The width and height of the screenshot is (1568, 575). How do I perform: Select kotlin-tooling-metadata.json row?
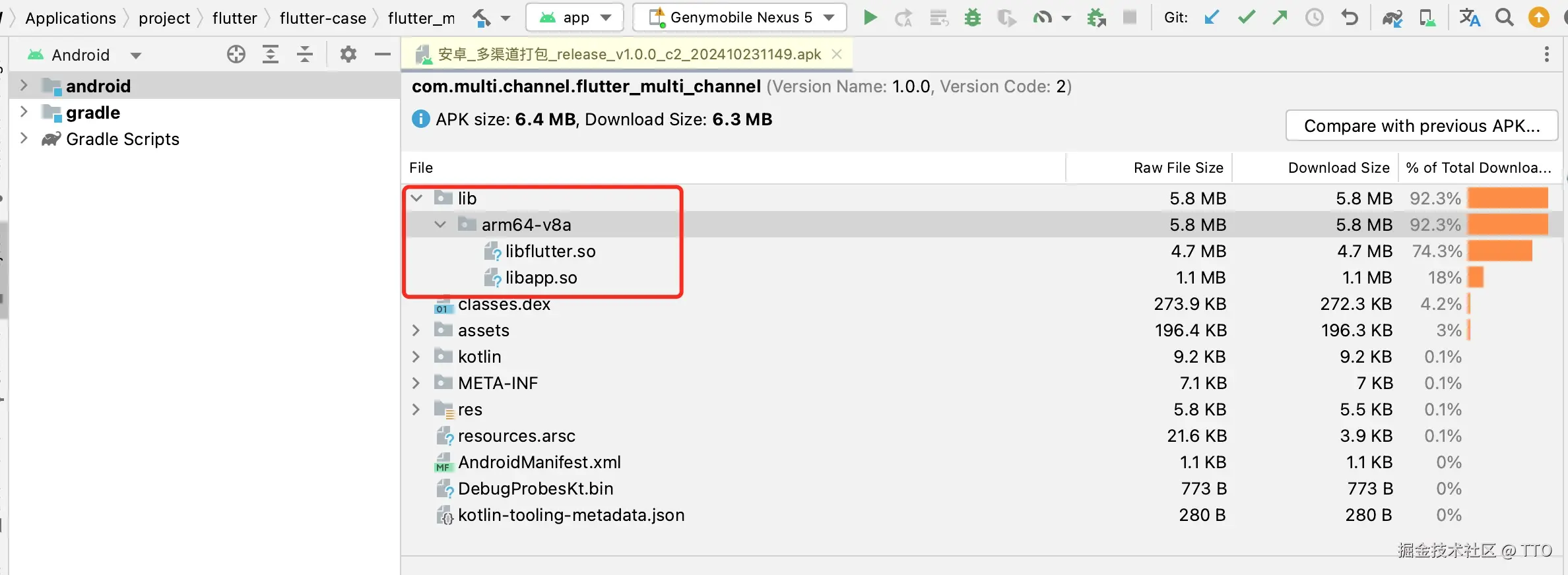coord(981,514)
